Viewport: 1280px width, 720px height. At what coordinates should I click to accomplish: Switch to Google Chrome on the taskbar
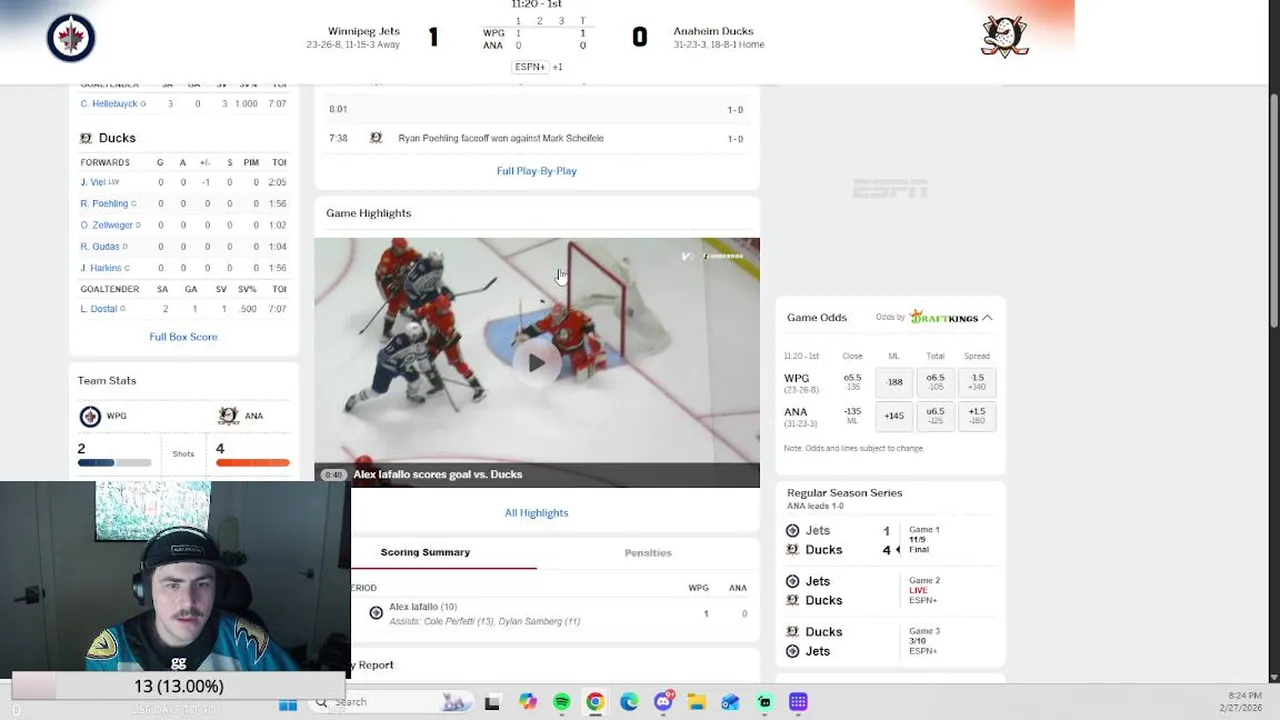[595, 702]
